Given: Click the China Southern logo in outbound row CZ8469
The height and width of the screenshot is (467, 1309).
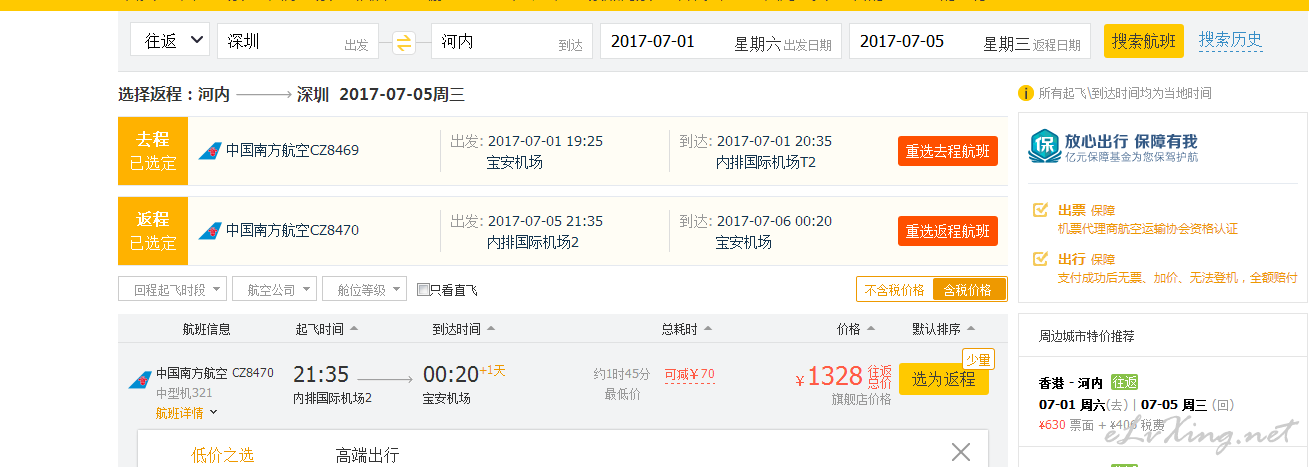Looking at the screenshot, I should pyautogui.click(x=209, y=151).
